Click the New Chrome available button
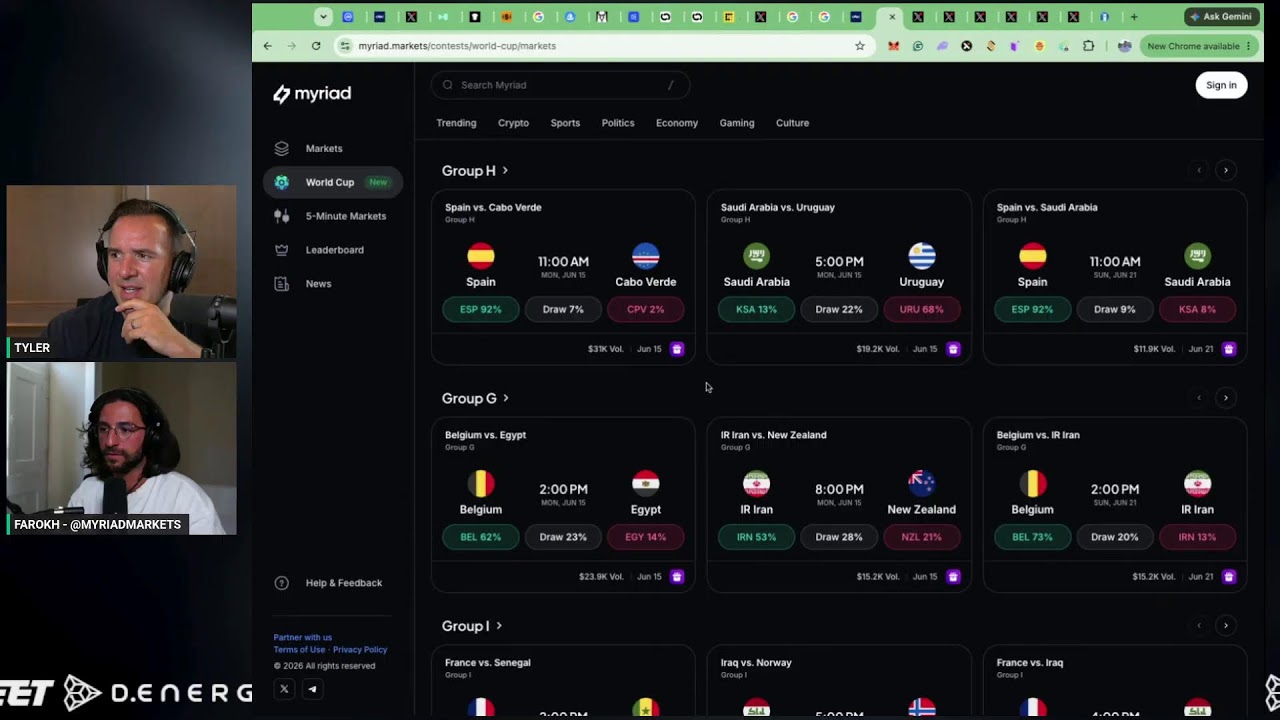This screenshot has width=1280, height=720. tap(1199, 46)
